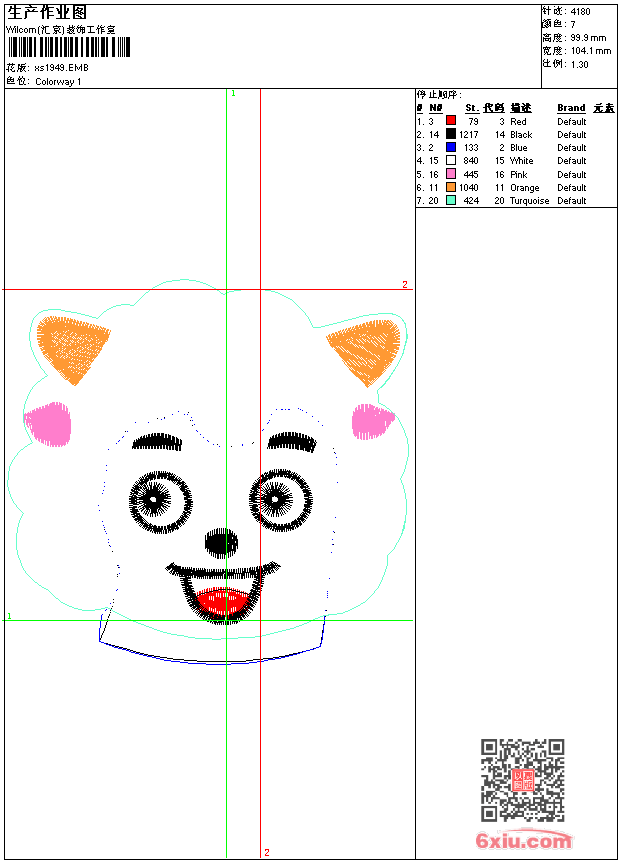Select the Colorway 1 label
This screenshot has width=620, height=860.
[58, 82]
